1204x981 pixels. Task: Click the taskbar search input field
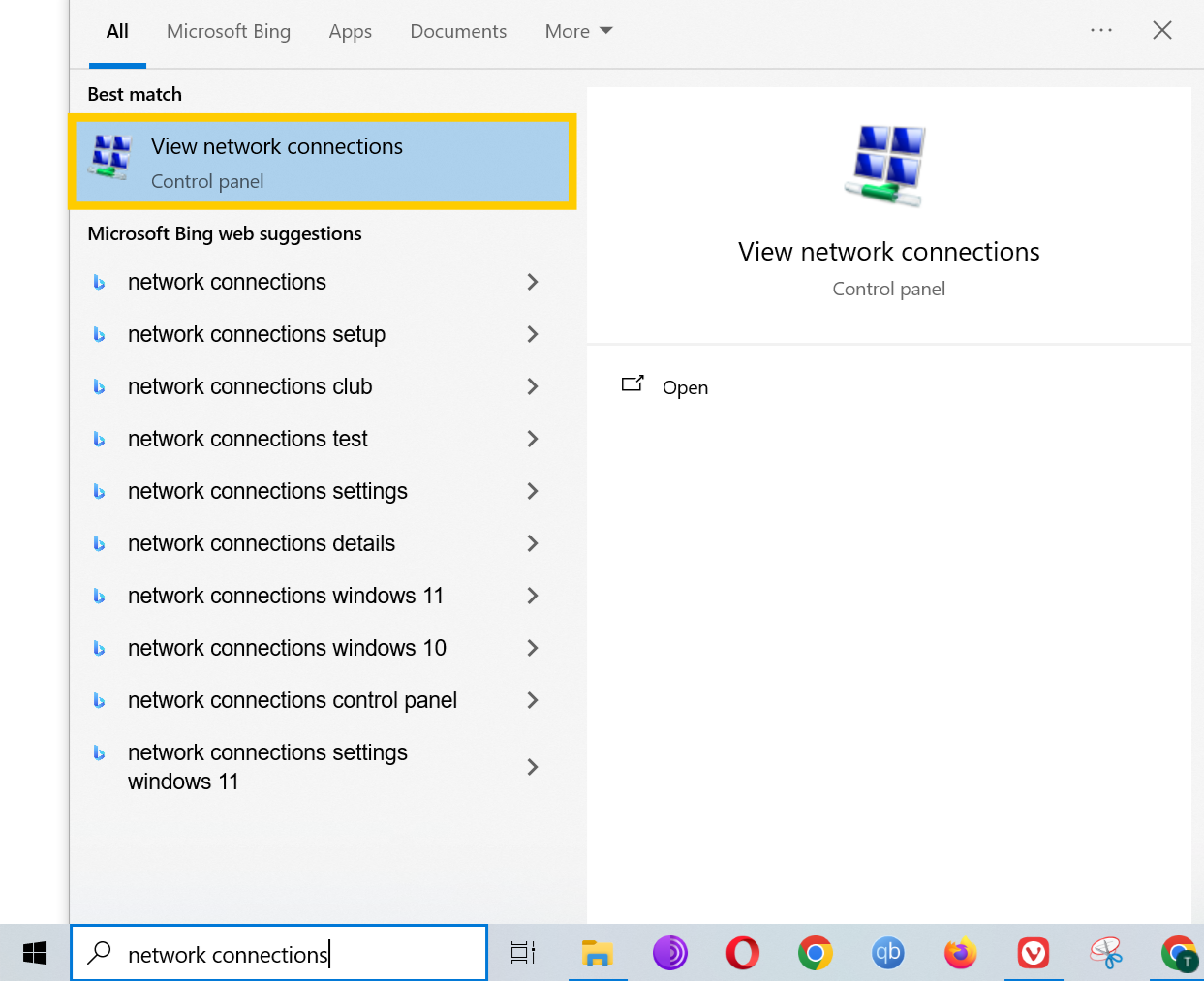click(279, 953)
